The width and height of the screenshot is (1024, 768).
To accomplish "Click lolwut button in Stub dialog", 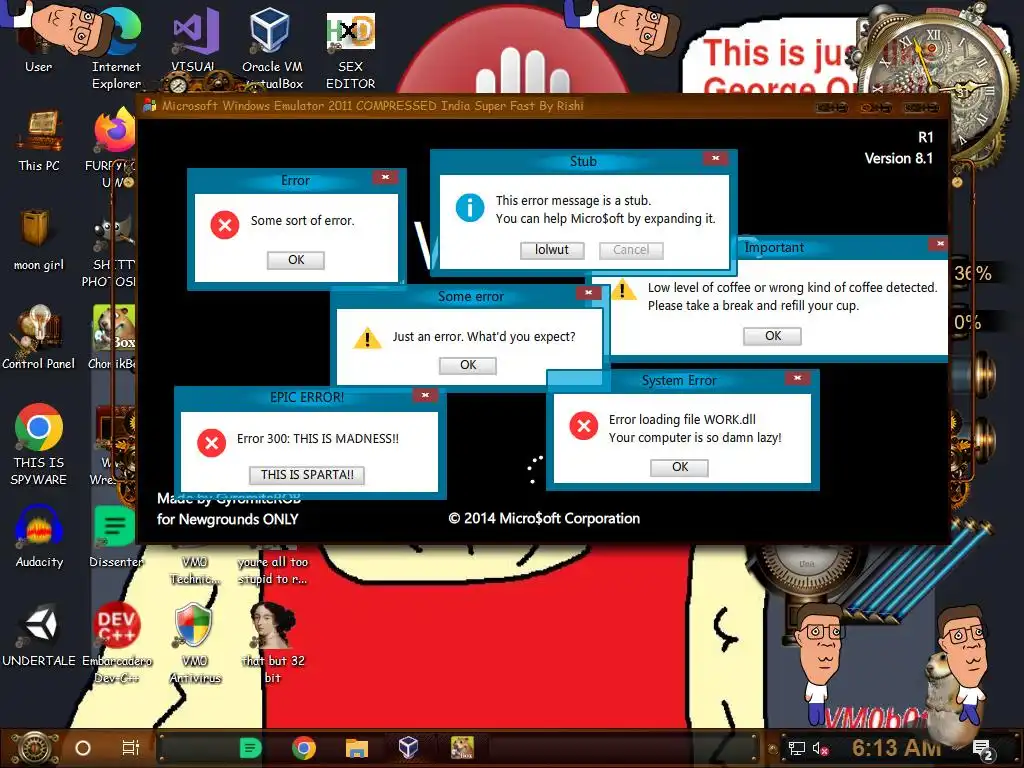I will pos(552,250).
